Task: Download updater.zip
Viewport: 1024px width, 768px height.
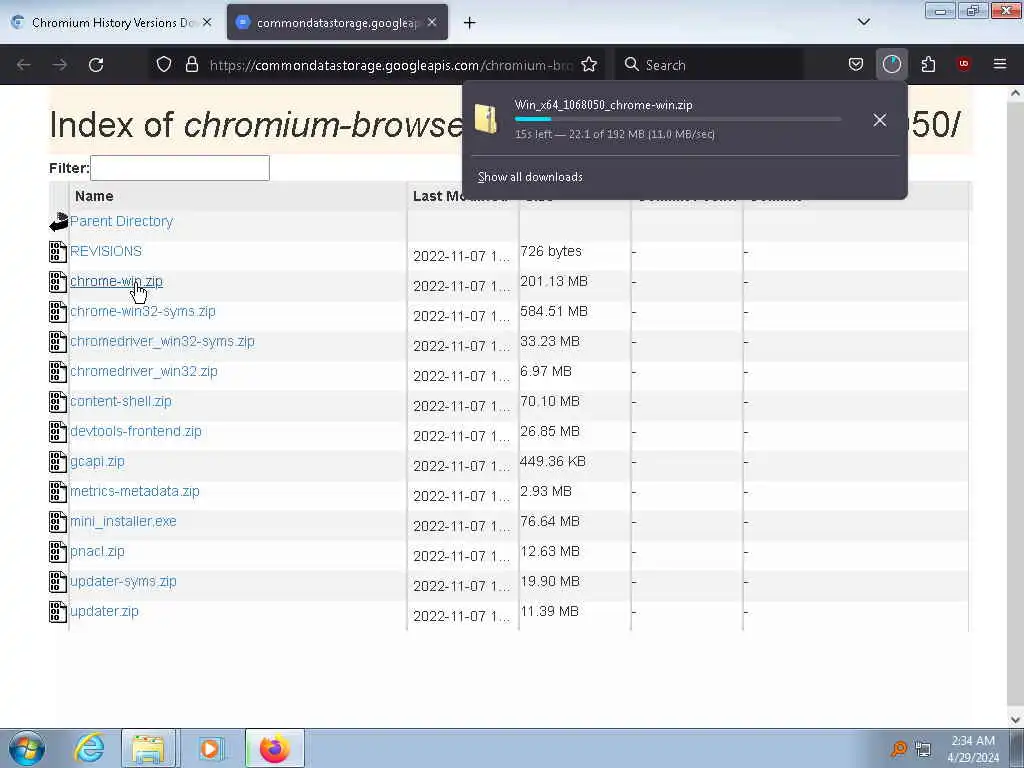Action: [104, 612]
